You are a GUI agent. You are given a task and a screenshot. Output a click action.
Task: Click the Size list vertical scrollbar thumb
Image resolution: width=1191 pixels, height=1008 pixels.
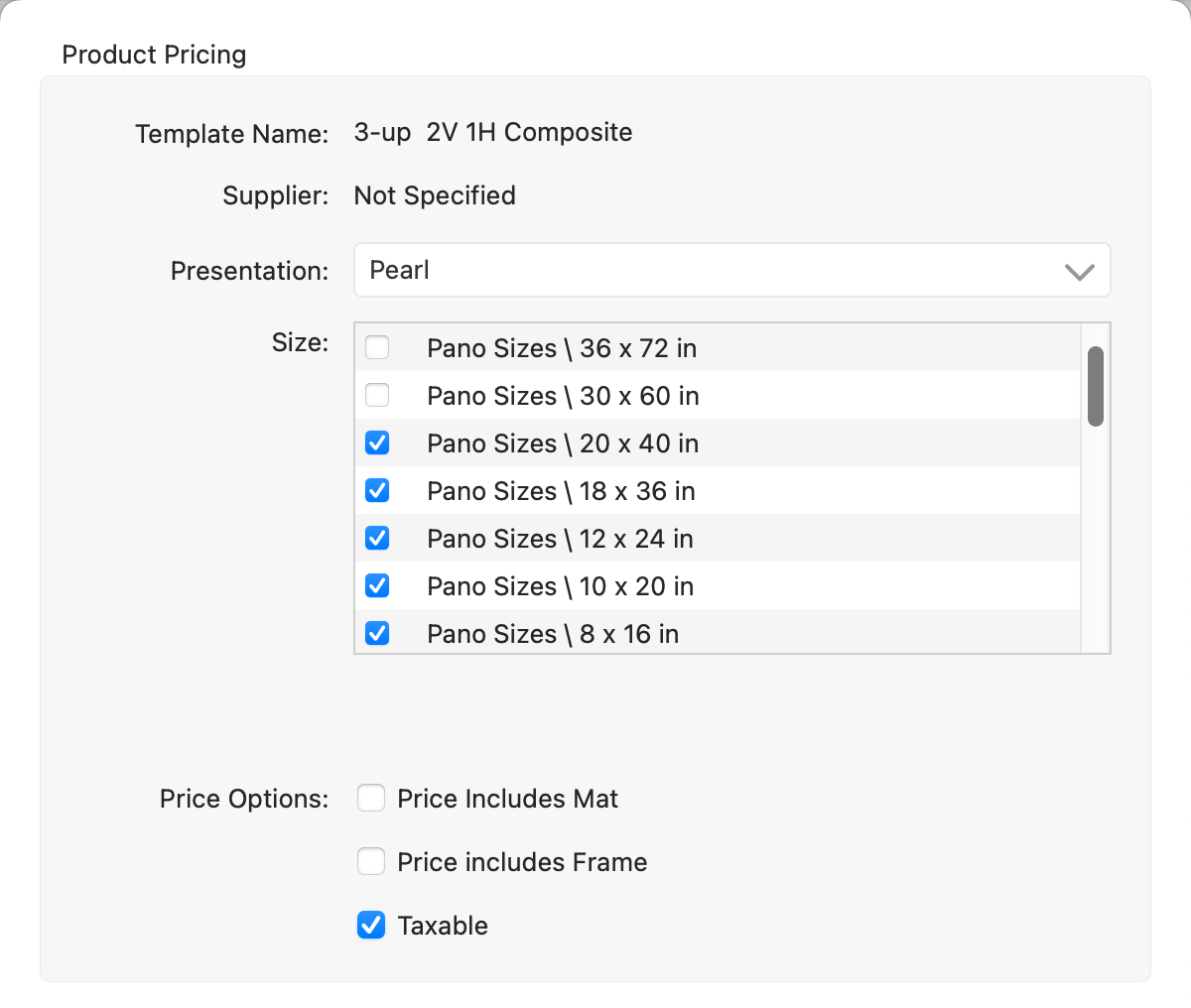coord(1096,386)
